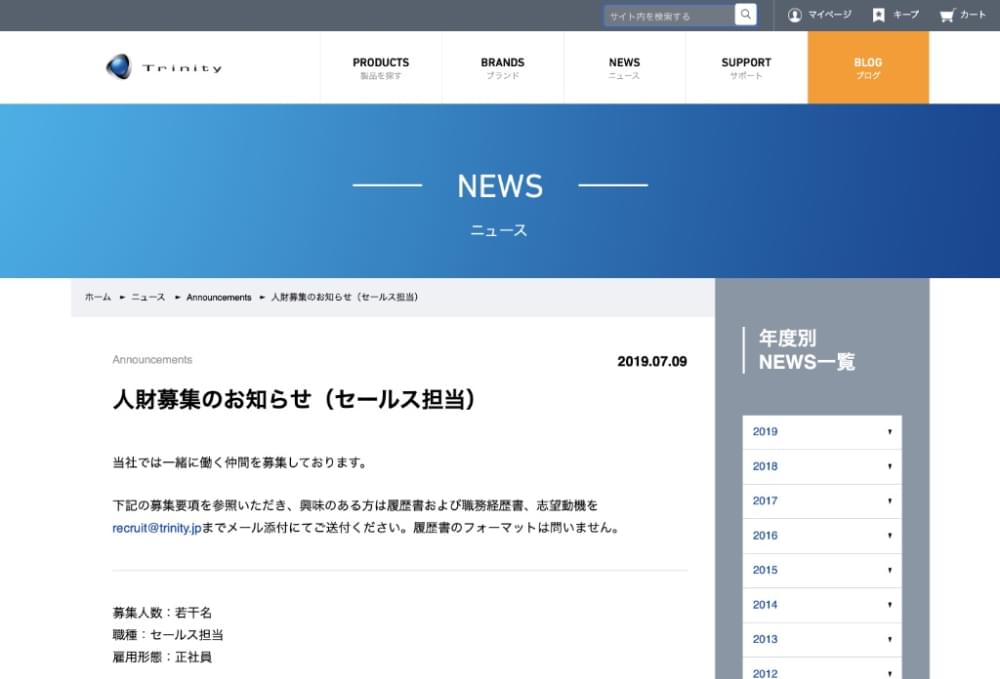
Task: Open the shopping cart icon
Action: (x=946, y=15)
